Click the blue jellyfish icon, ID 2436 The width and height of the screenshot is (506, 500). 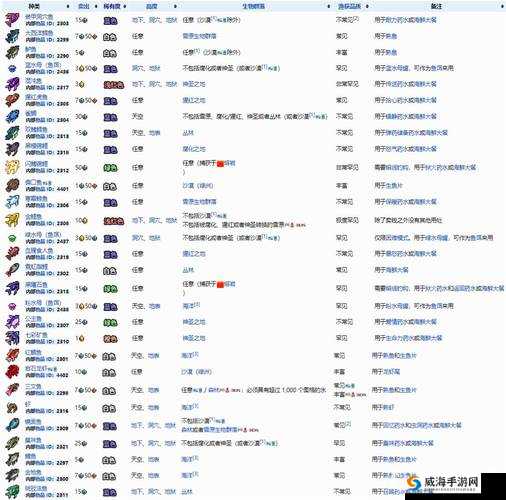(12, 69)
